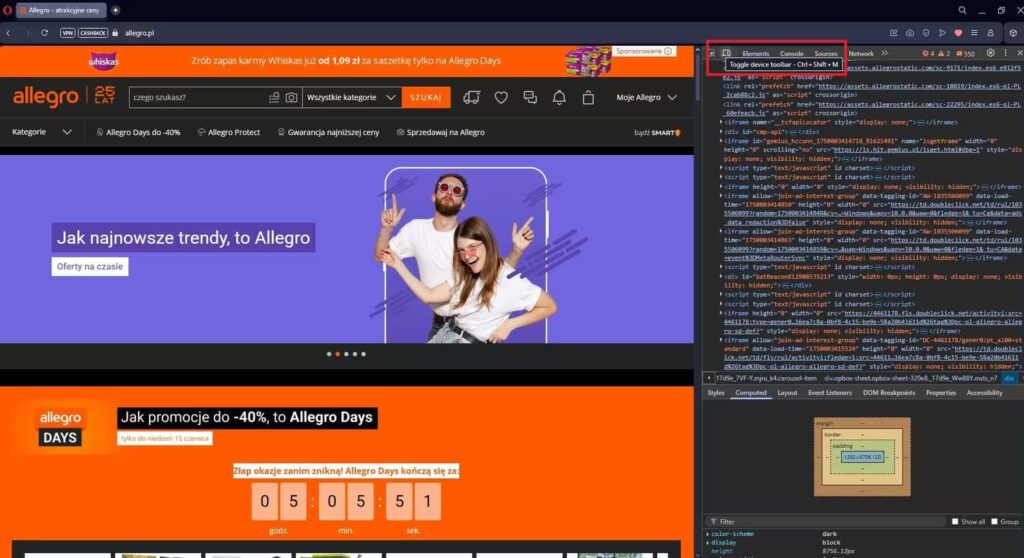Click the Cashback badge in address bar

click(x=93, y=33)
